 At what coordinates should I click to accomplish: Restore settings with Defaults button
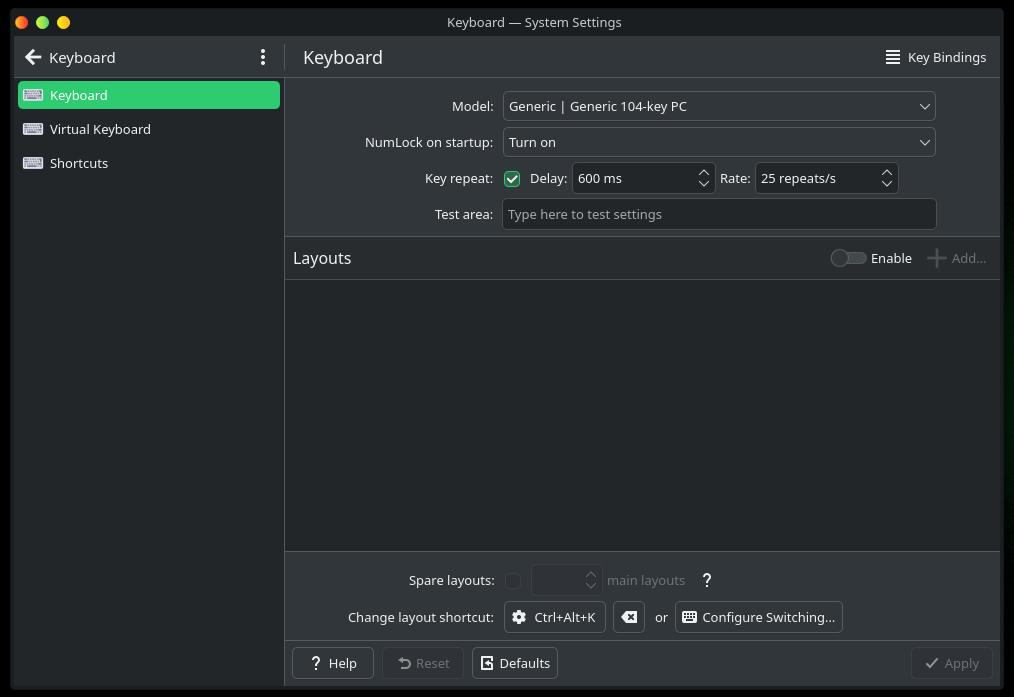(514, 663)
